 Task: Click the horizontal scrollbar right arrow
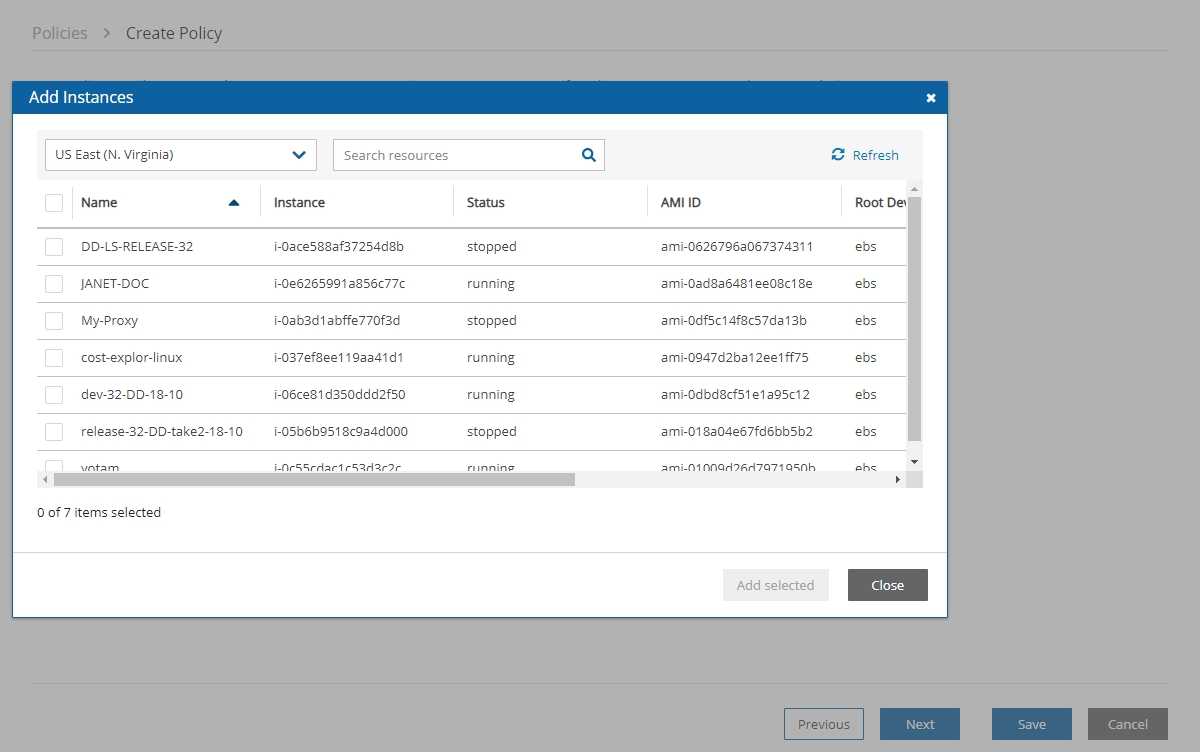(x=897, y=480)
